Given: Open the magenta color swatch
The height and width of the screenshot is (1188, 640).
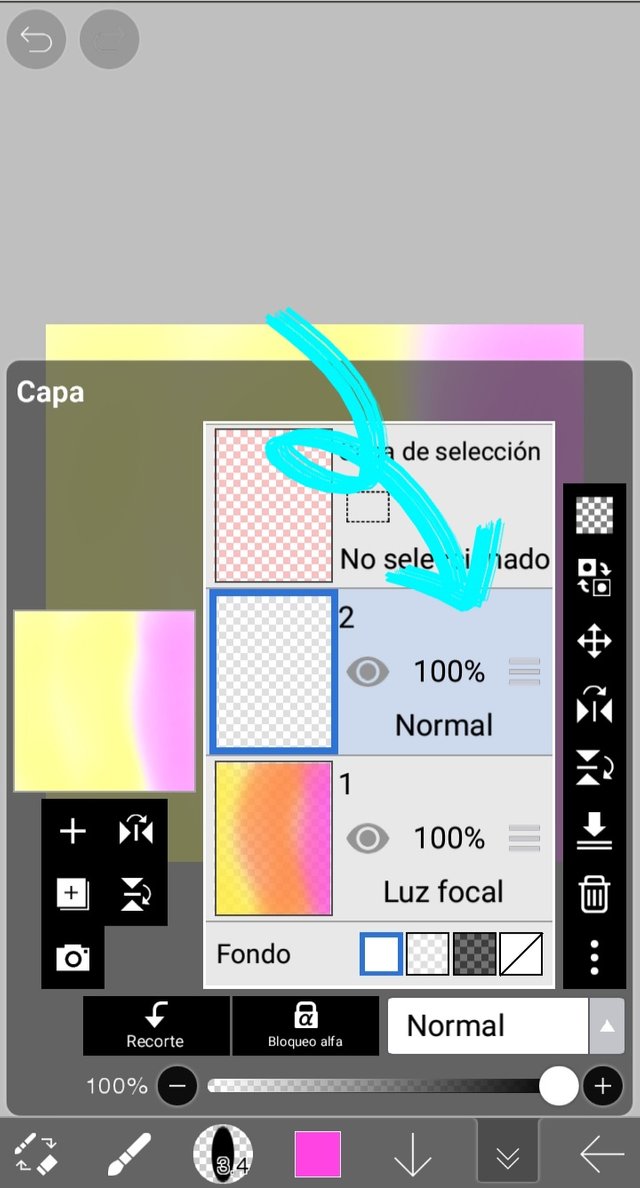Looking at the screenshot, I should (317, 1155).
